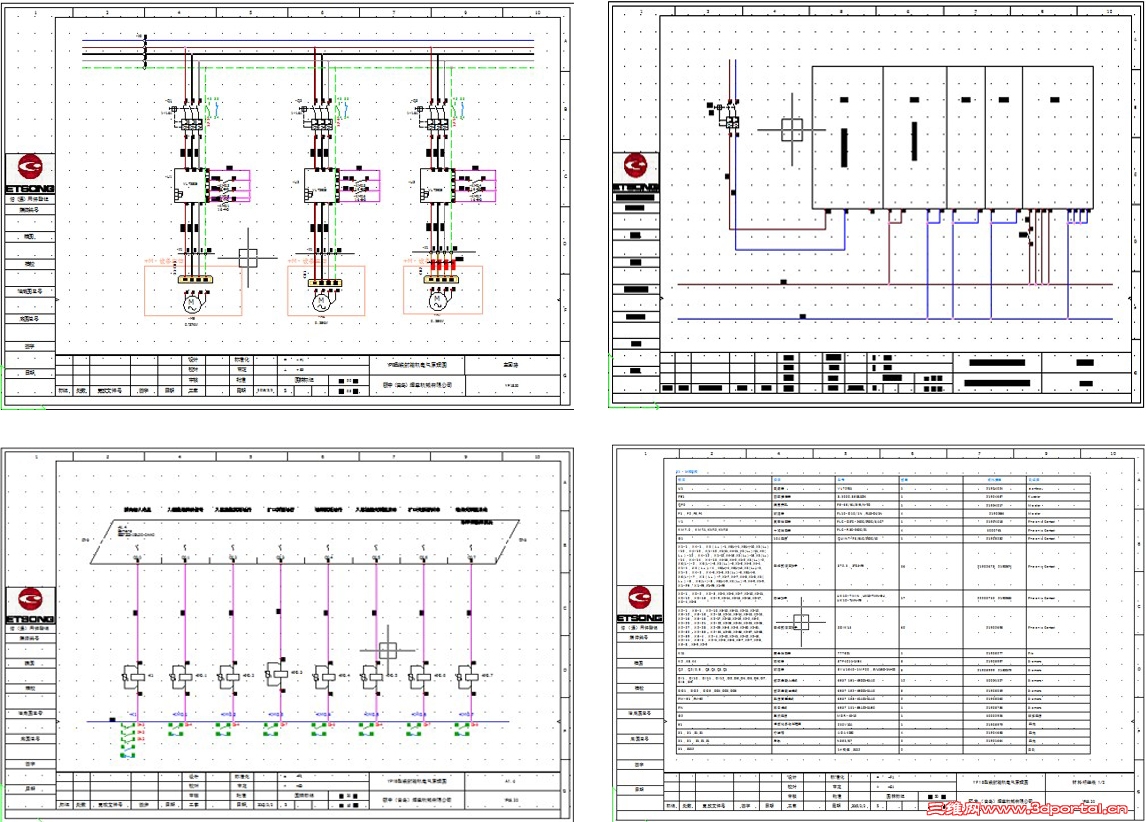Image resolution: width=1147 pixels, height=822 pixels.
Task: Select the yellow terminal strip above the middle motor
Action: 326,283
